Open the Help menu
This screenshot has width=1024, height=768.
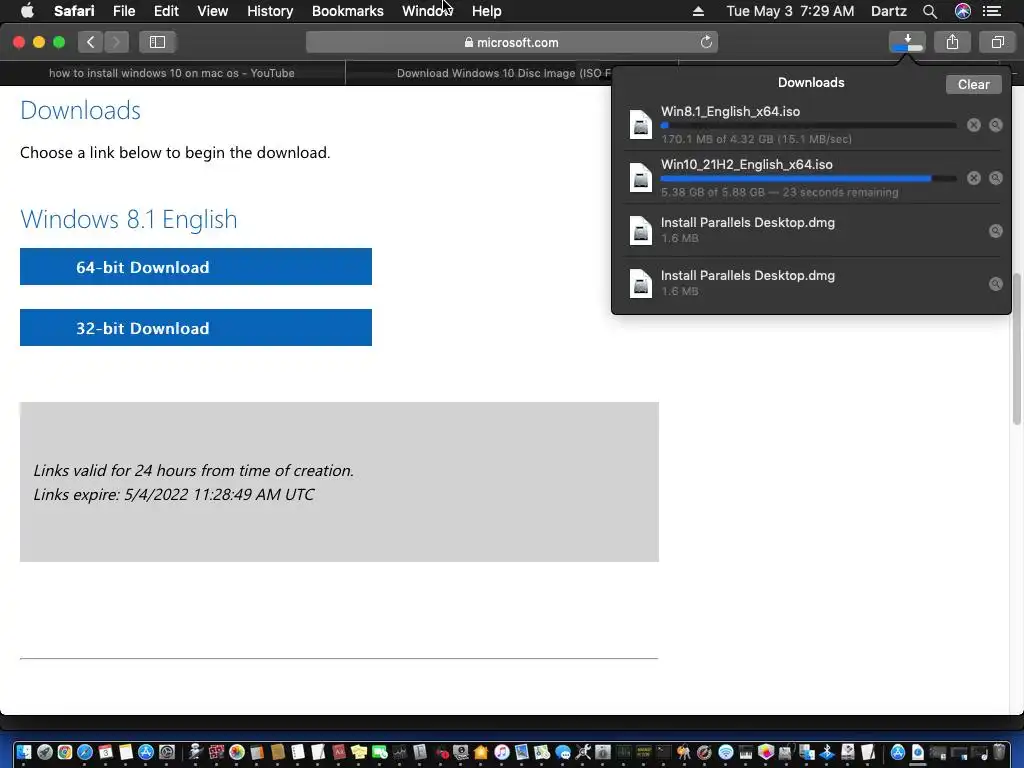(487, 11)
